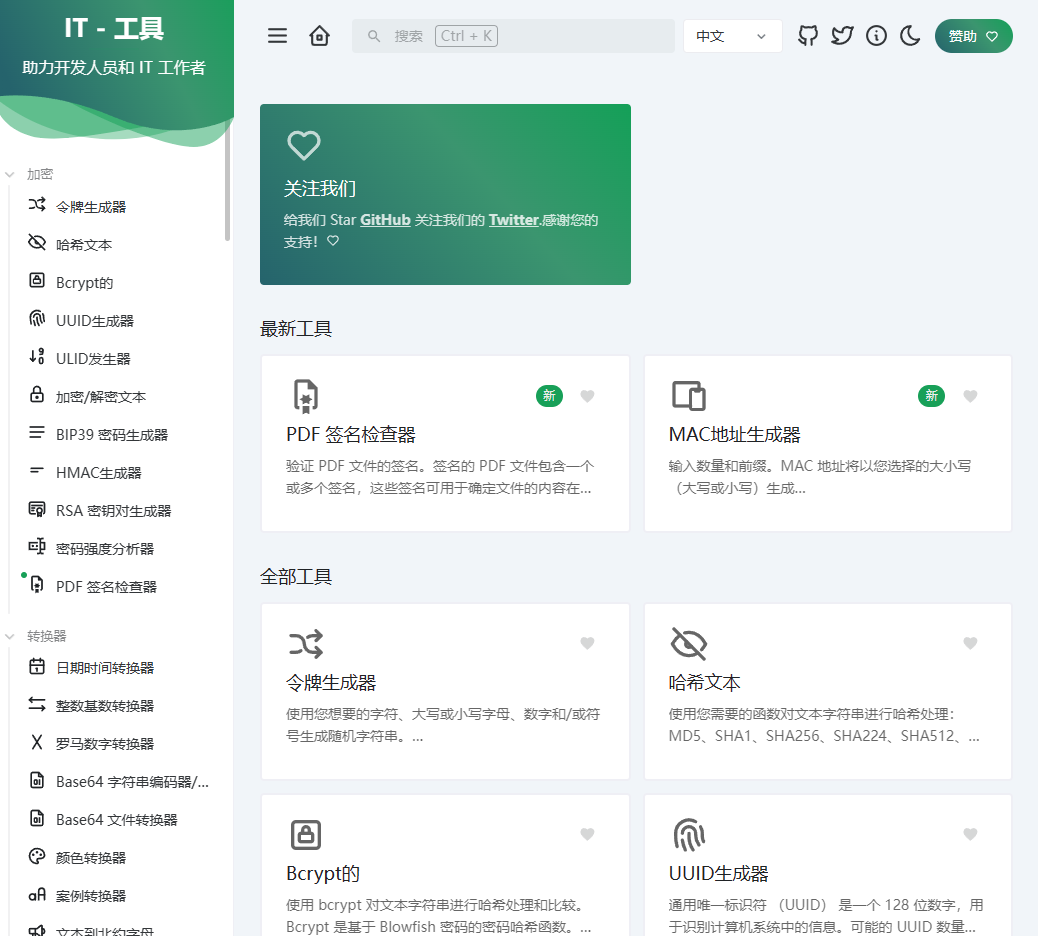Favorite the PDF 签名检查器 card heart

coord(587,396)
